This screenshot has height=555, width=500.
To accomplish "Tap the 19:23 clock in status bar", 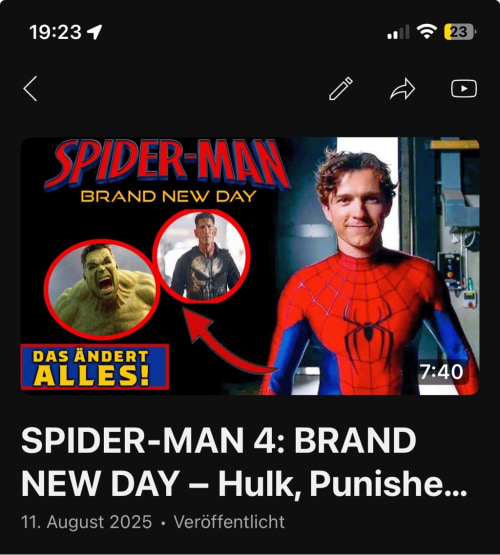I will coord(56,32).
